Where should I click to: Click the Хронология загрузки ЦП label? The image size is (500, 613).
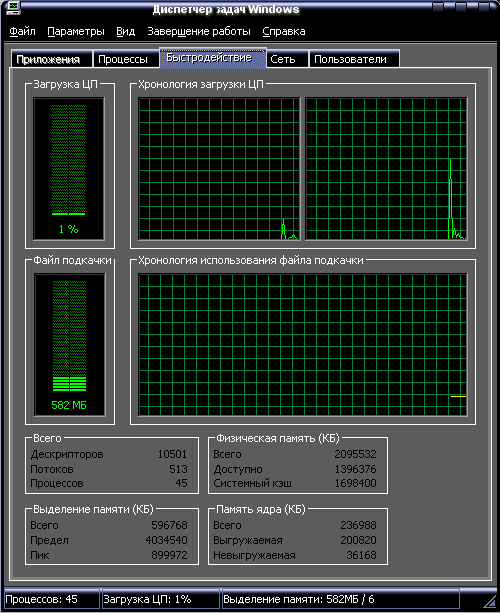coord(201,84)
